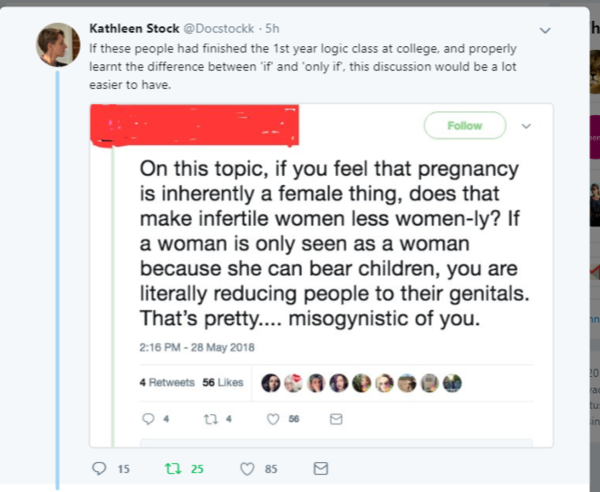The width and height of the screenshot is (600, 492).
Task: Click the last liker avatar in the likes row
Action: click(452, 382)
